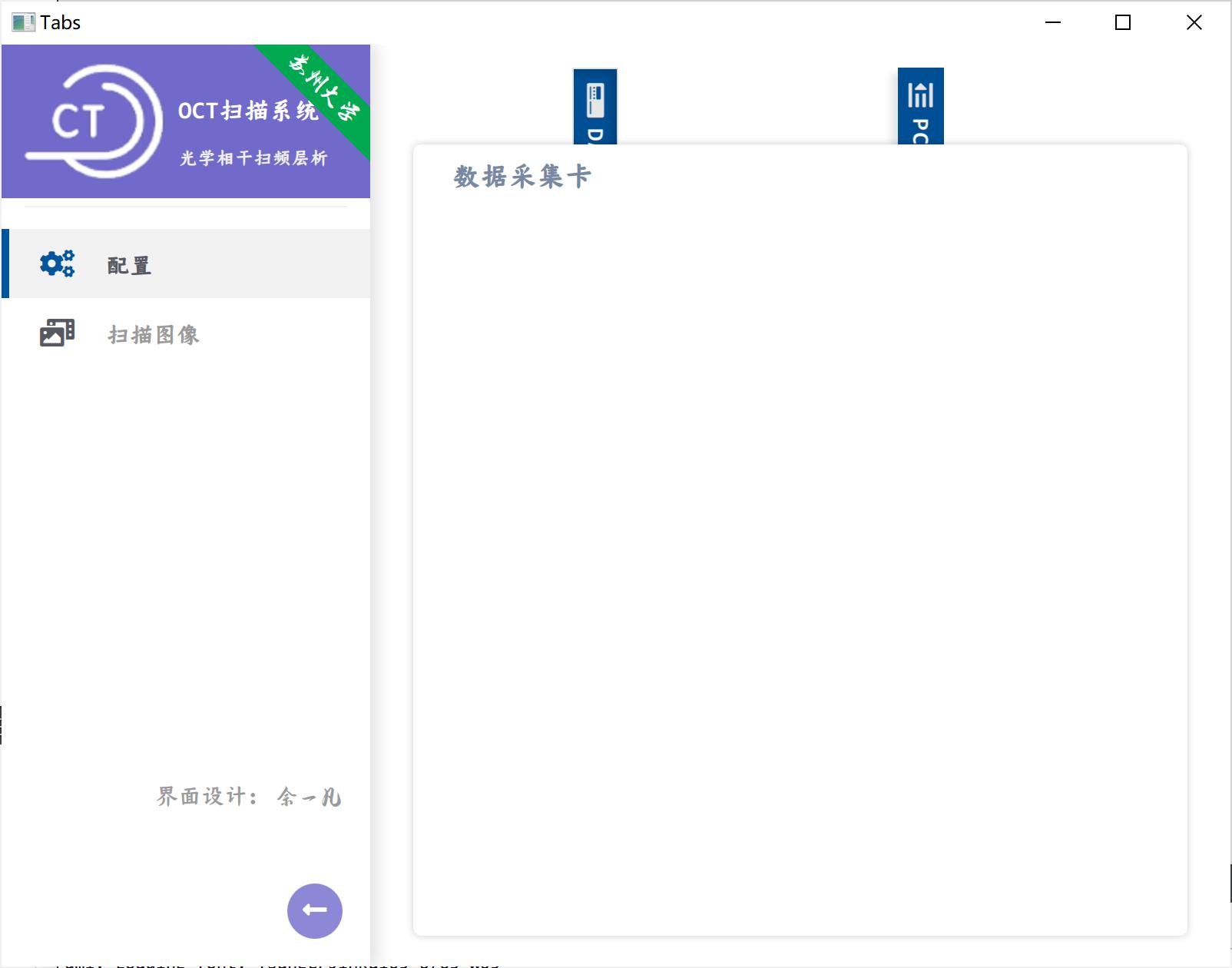Click the chart icon on the PC tab
This screenshot has height=968, width=1232.
point(919,95)
